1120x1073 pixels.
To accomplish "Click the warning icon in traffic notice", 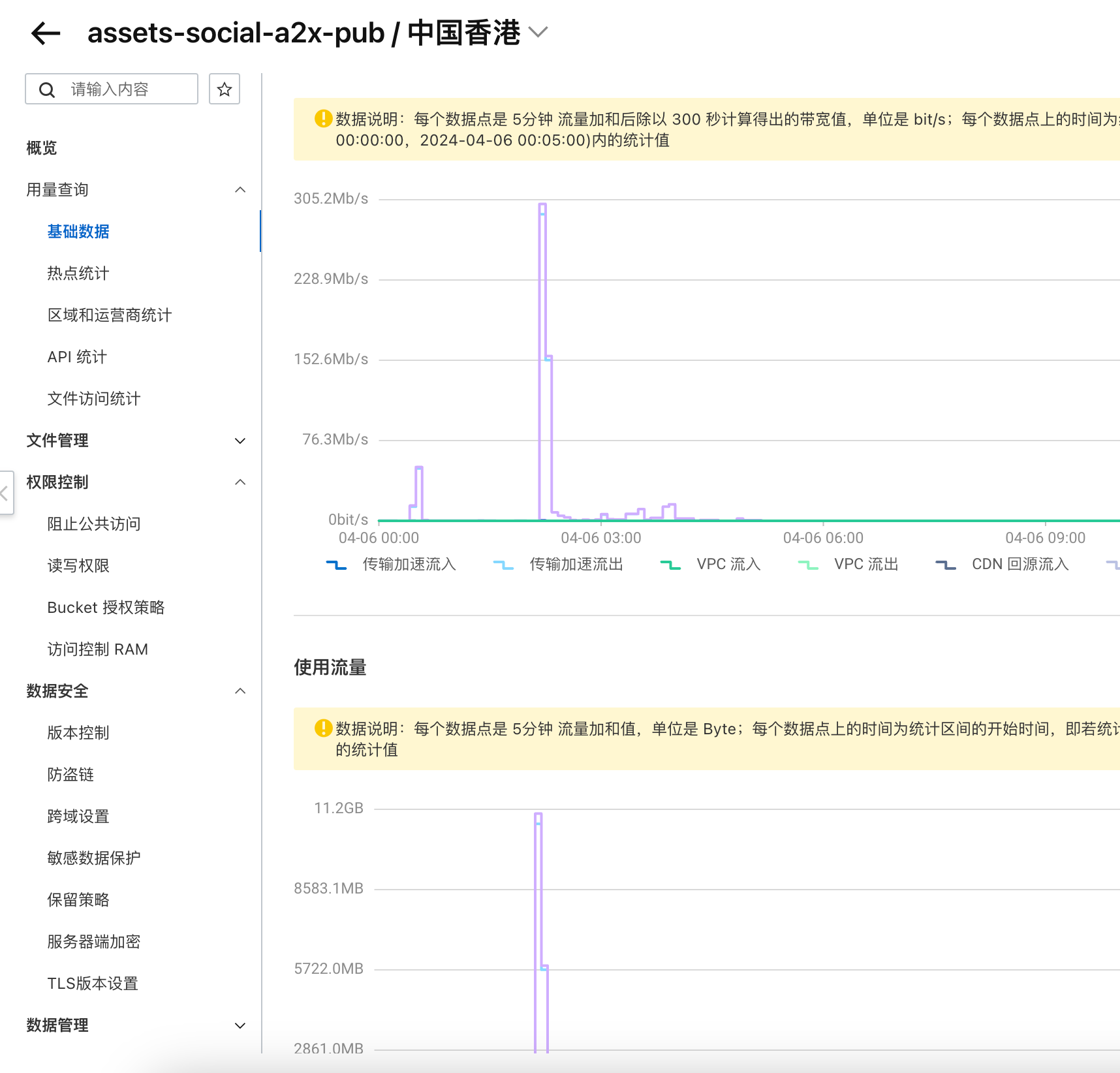I will (x=323, y=728).
